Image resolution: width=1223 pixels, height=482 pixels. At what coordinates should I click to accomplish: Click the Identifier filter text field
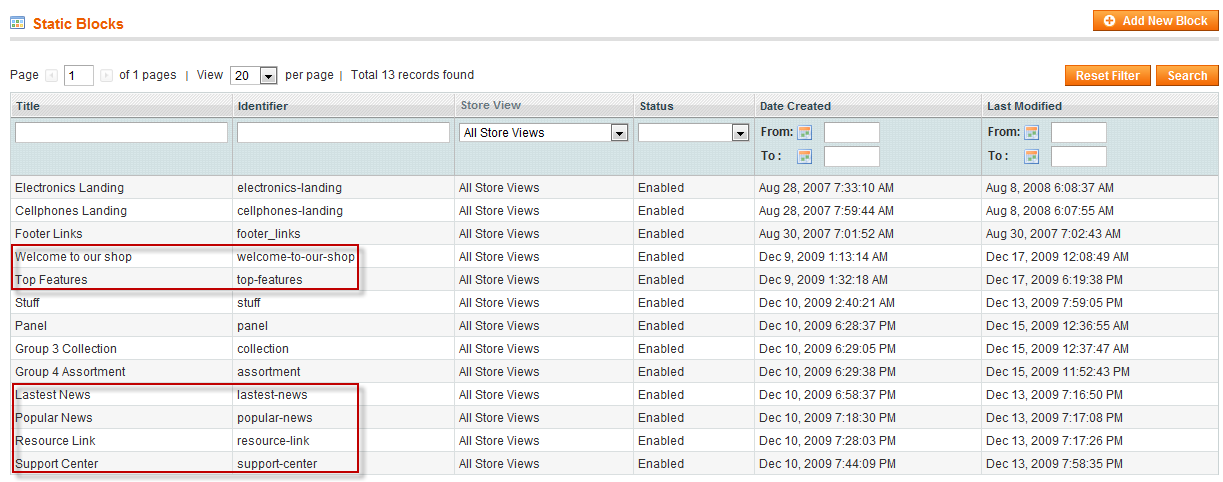click(x=343, y=132)
